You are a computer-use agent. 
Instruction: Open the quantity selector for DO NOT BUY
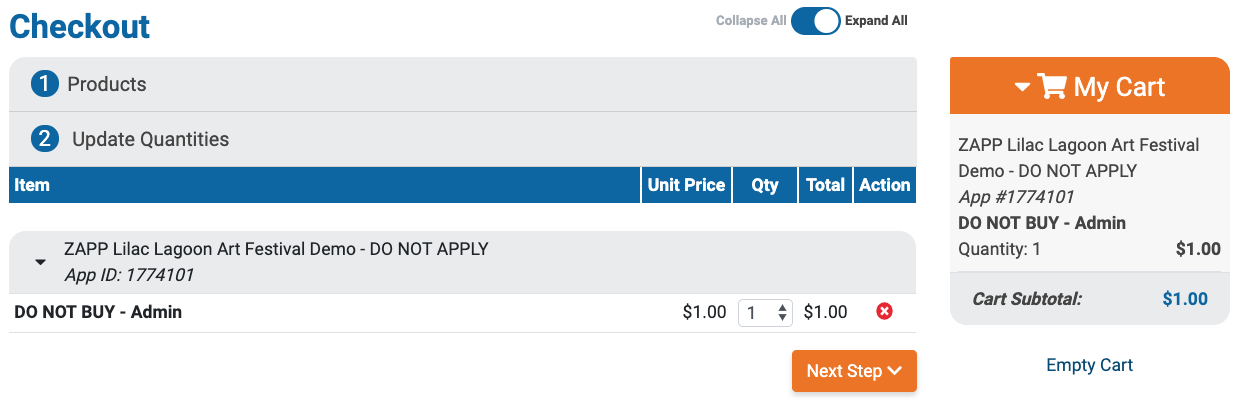(765, 313)
